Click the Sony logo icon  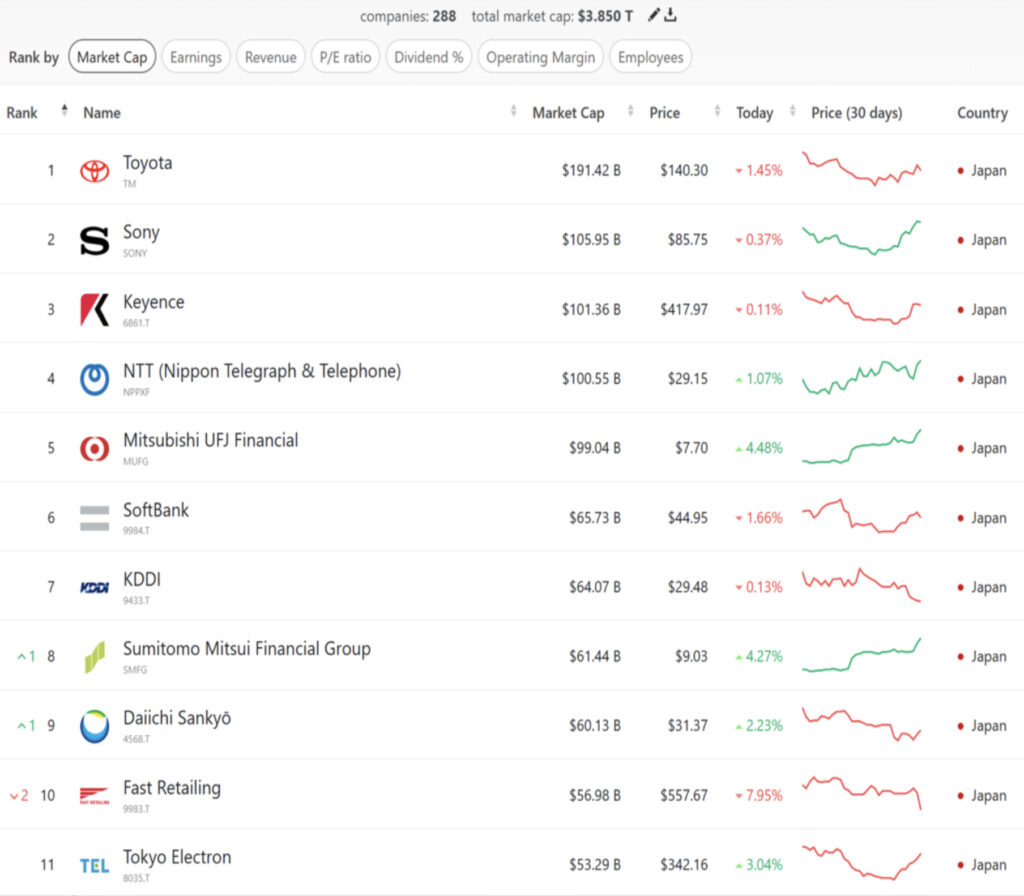click(x=95, y=240)
